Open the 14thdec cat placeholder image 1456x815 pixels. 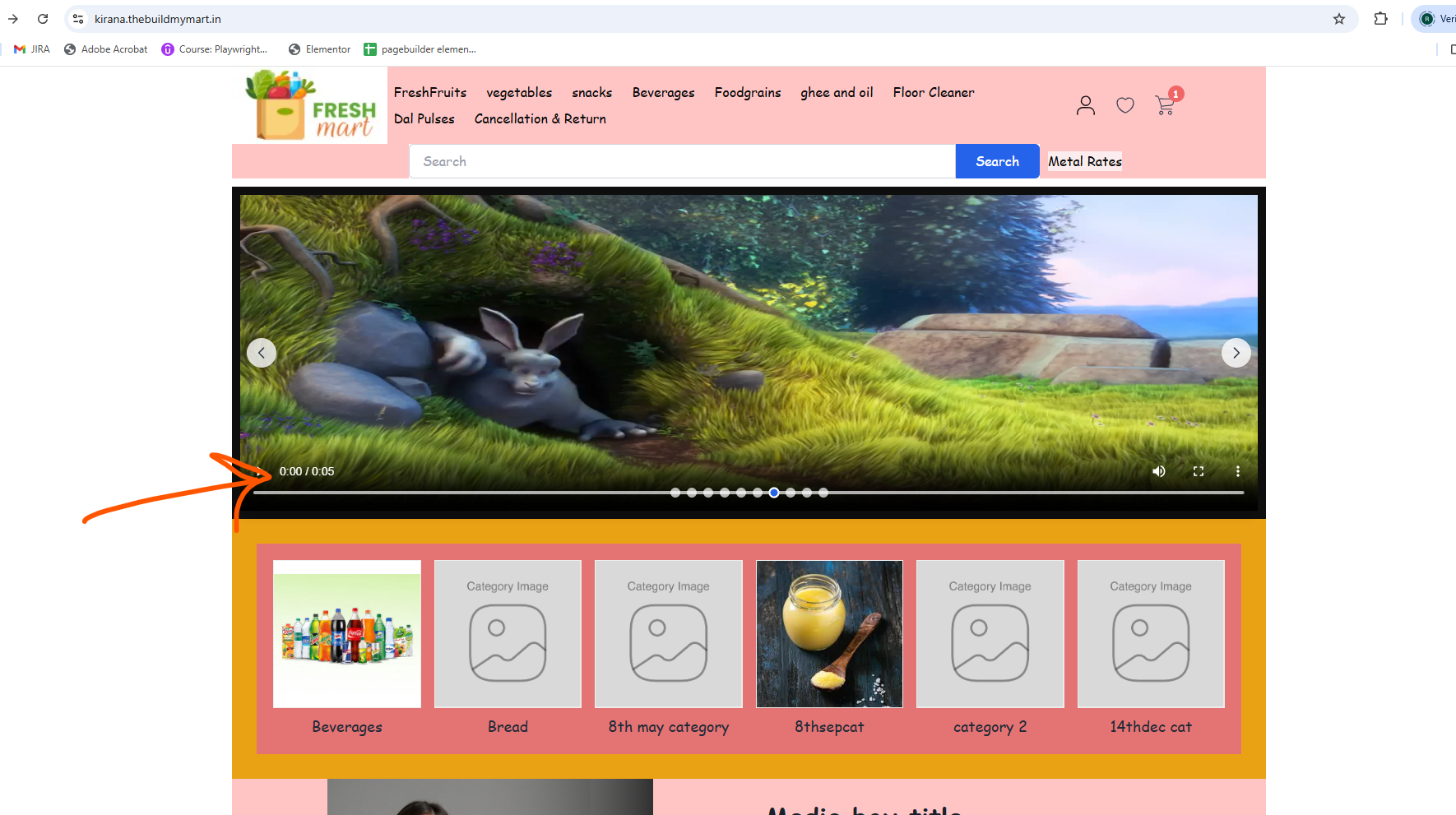[1151, 634]
